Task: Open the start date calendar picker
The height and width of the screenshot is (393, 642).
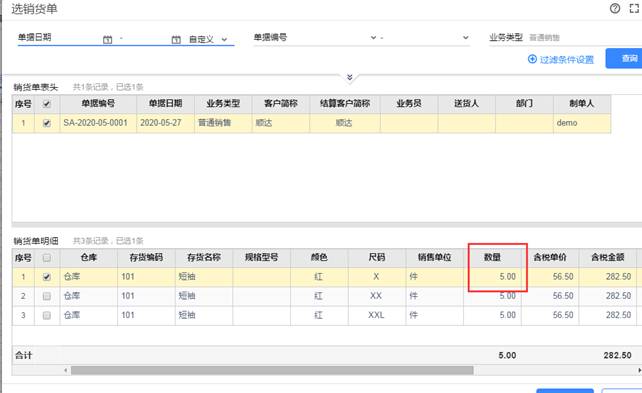Action: (x=107, y=39)
